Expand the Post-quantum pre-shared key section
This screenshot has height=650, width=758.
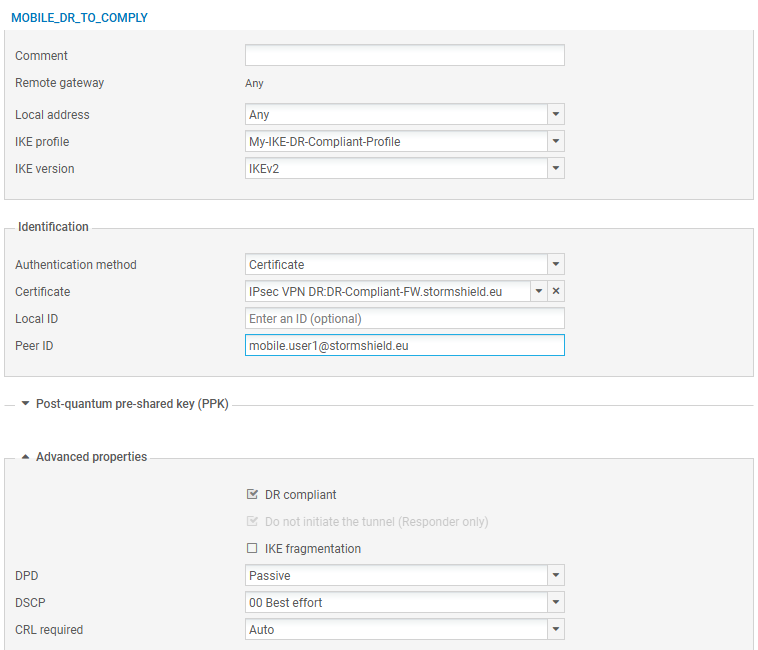(x=26, y=404)
